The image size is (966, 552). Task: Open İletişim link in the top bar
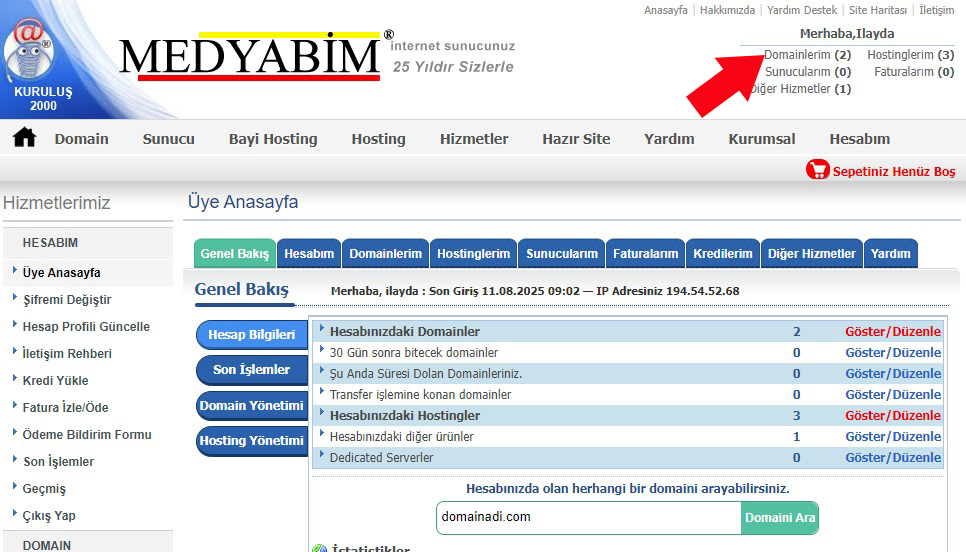936,10
